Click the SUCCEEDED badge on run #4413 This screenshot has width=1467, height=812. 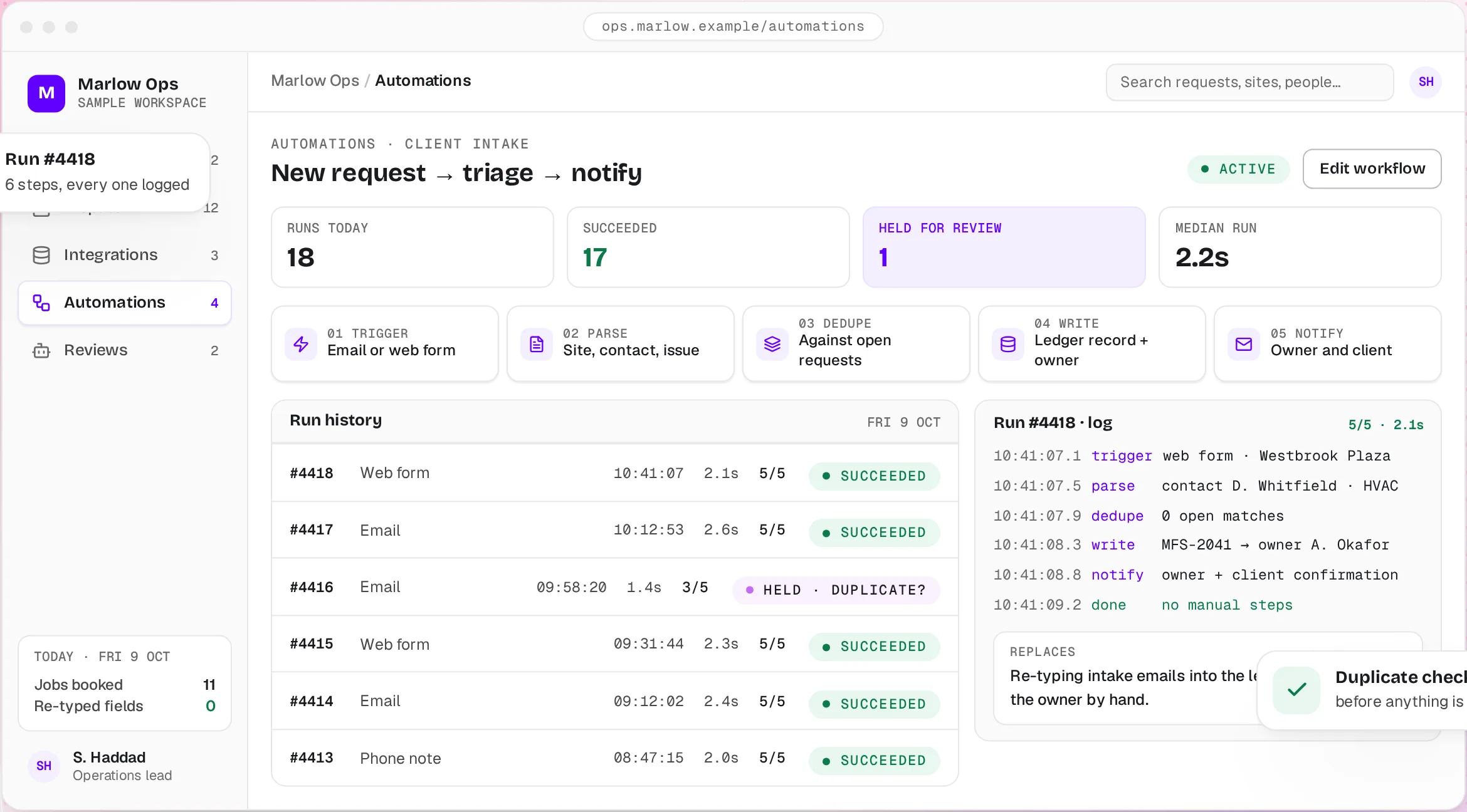(874, 761)
